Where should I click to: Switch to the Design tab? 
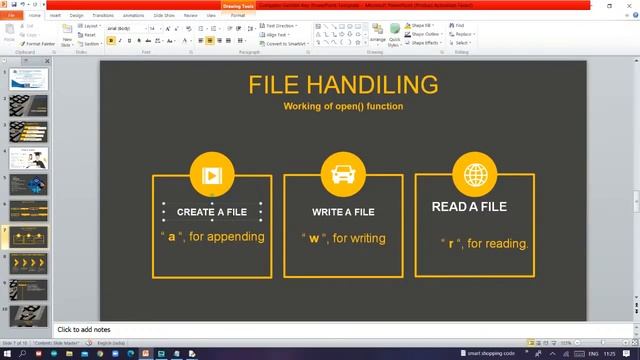coord(76,16)
